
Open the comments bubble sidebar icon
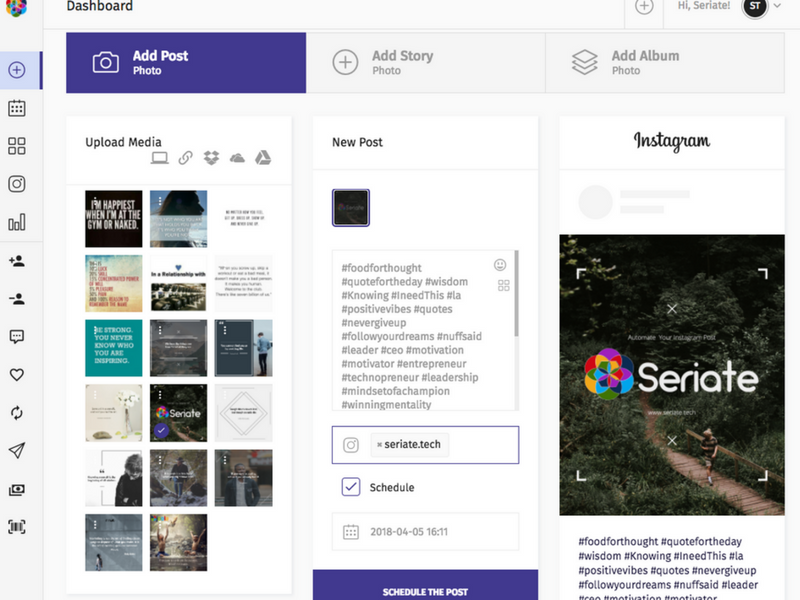point(17,337)
